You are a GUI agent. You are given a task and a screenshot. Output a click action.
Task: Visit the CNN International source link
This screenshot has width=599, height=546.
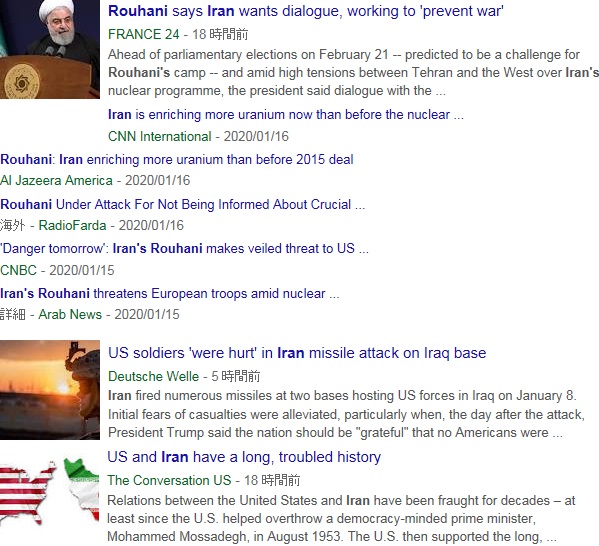click(160, 136)
